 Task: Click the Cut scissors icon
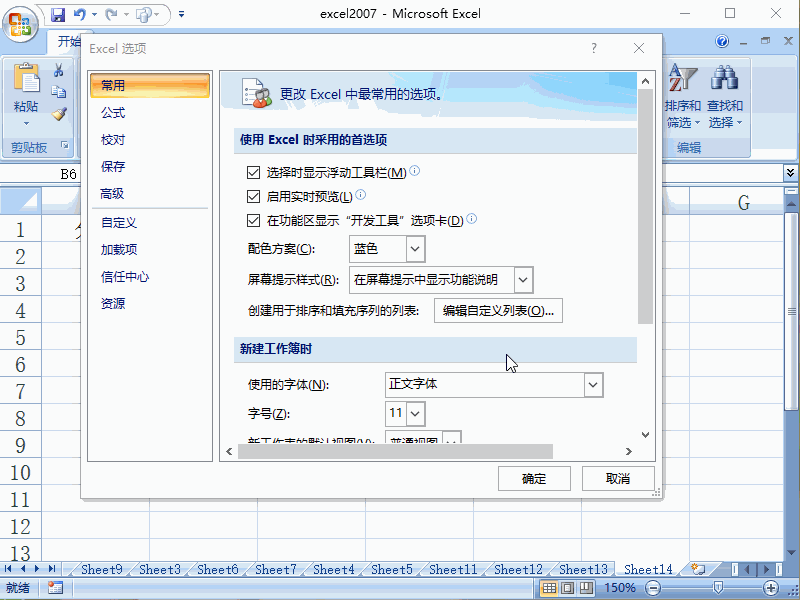pyautogui.click(x=59, y=70)
